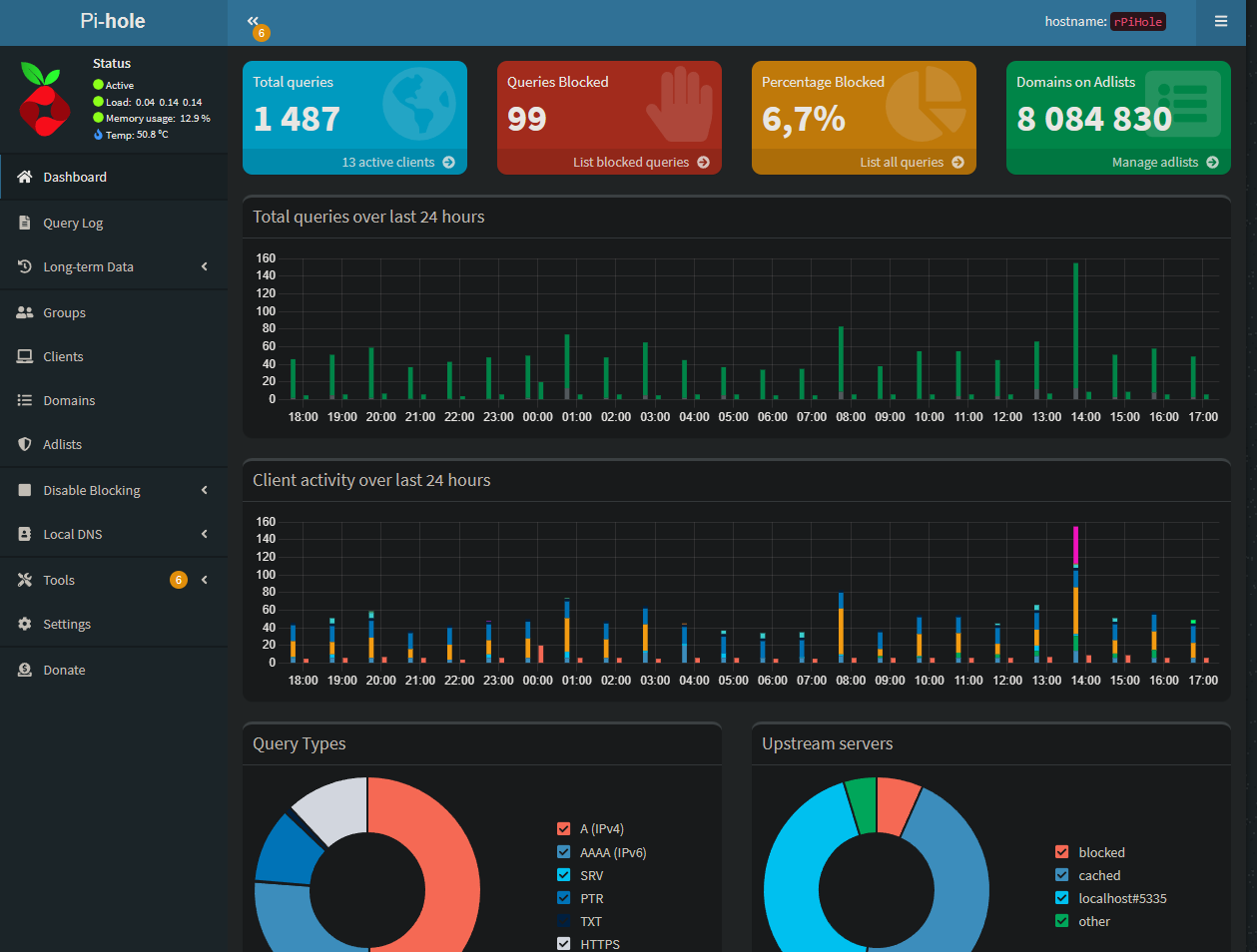Open Donate menu item
The image size is (1257, 952).
114,670
